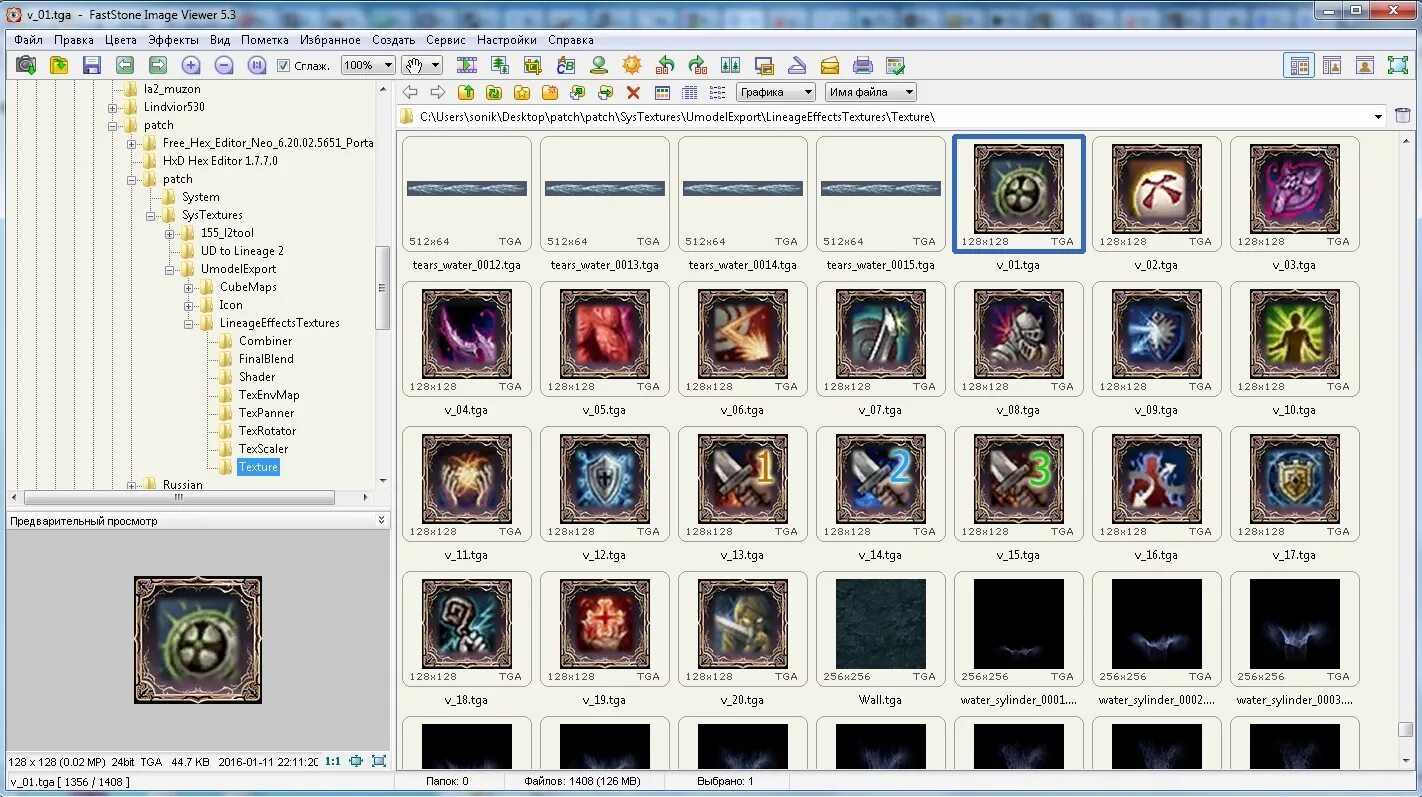Click the Rotate Left icon
1422x797 pixels.
click(x=665, y=65)
